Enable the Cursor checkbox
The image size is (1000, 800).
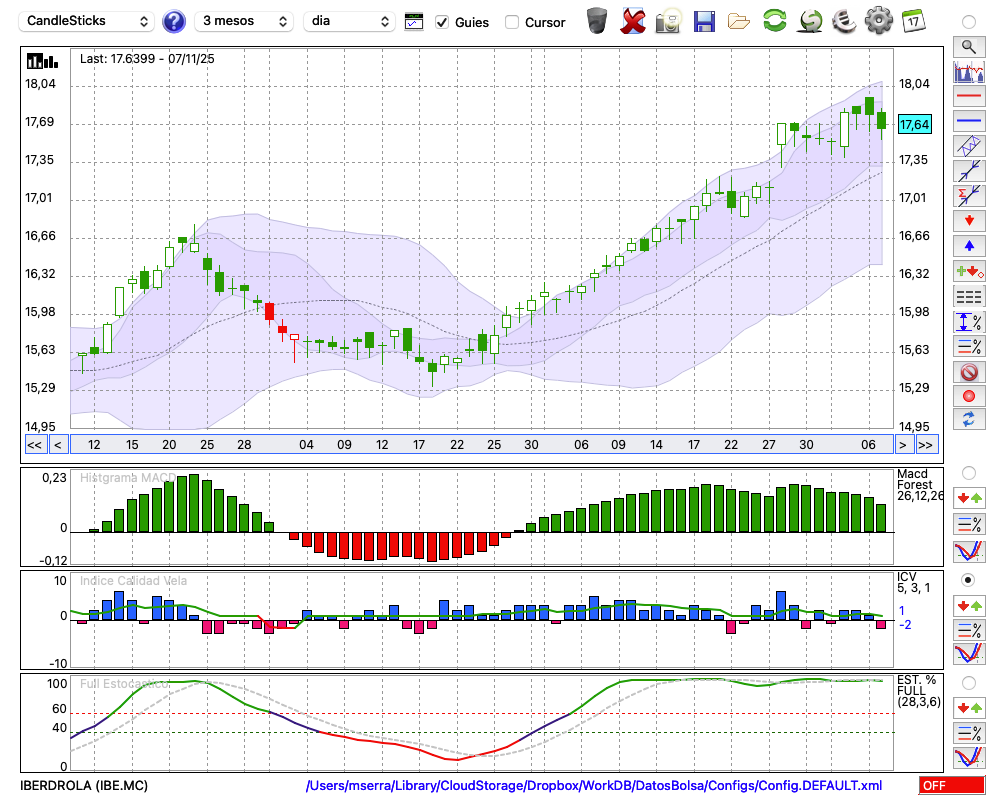(x=512, y=22)
